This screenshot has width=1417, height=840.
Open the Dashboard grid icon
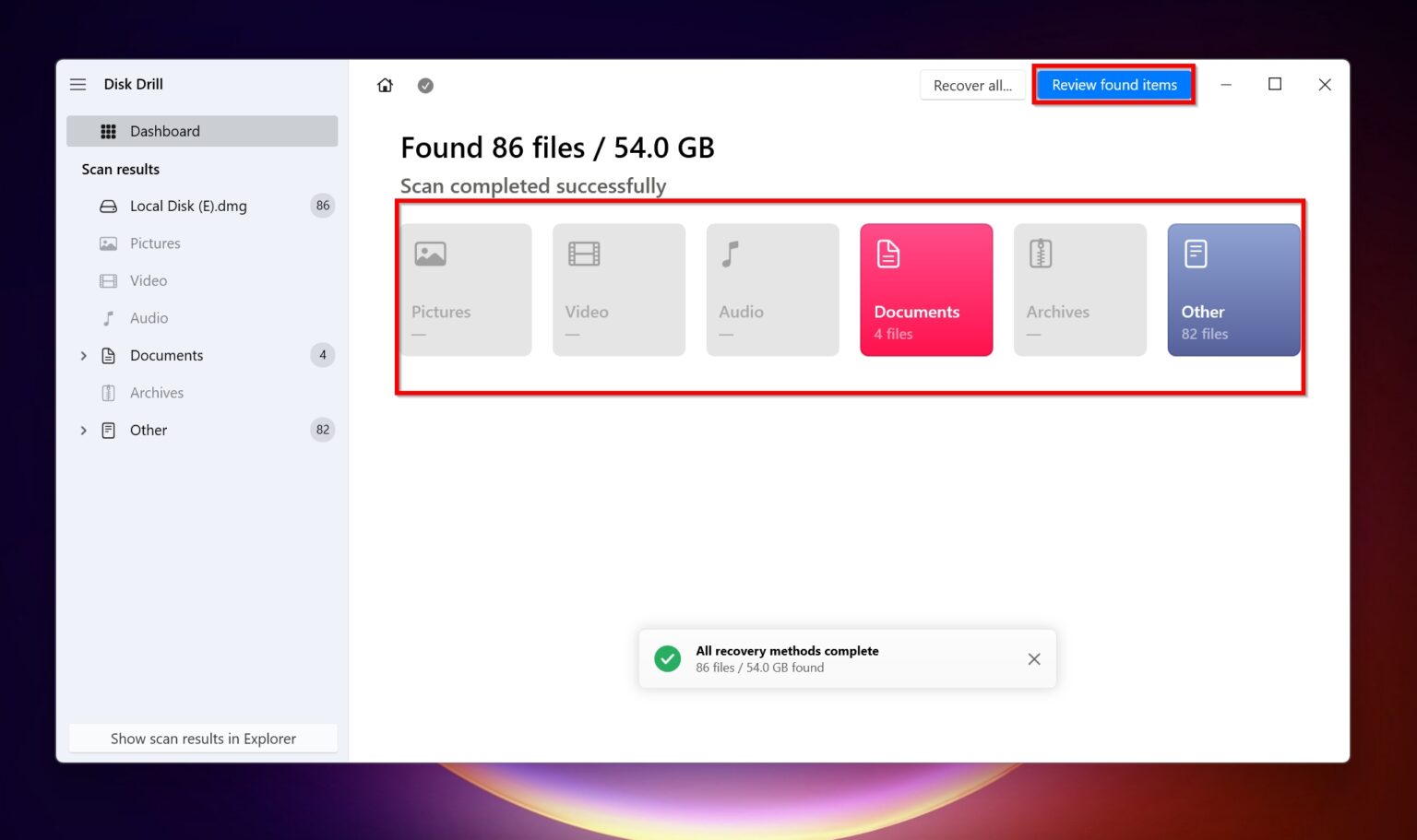pos(108,131)
